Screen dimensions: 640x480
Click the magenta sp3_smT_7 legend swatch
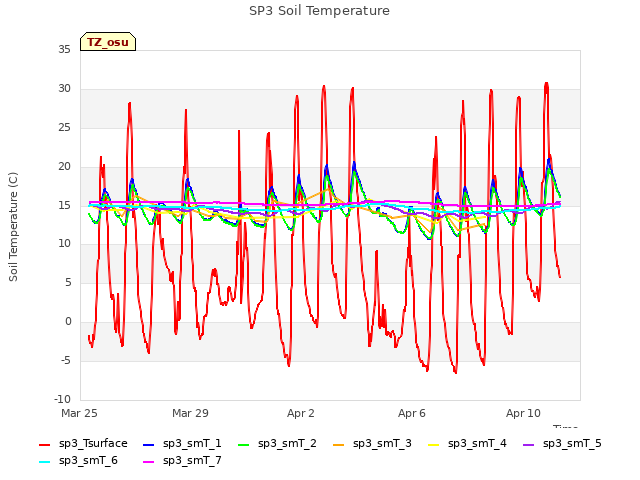click(149, 462)
